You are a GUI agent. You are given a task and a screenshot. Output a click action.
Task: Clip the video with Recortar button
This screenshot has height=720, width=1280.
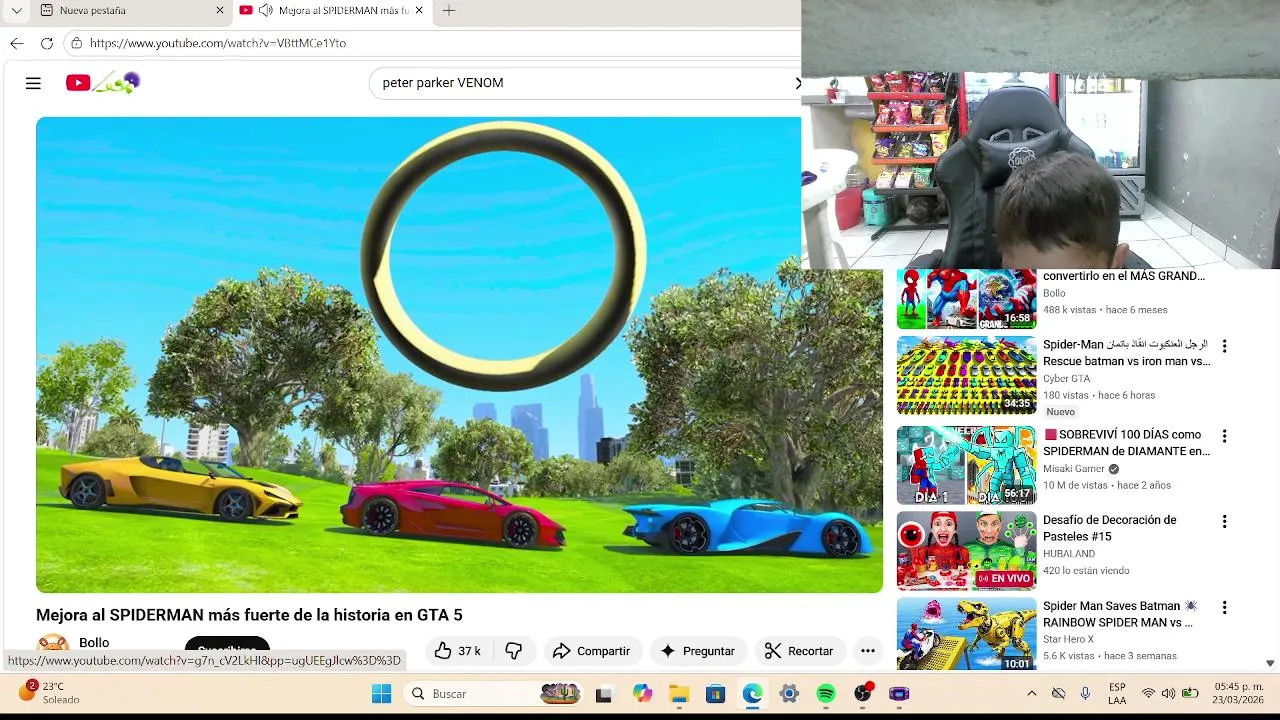[x=799, y=651]
